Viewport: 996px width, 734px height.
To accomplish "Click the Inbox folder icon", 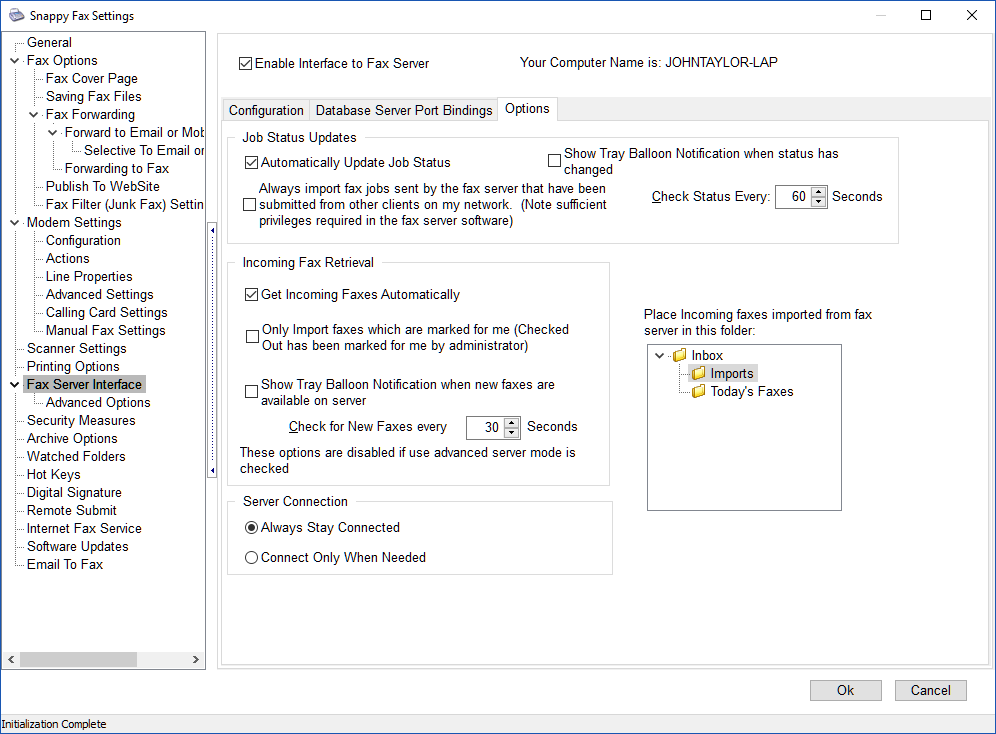I will (679, 356).
